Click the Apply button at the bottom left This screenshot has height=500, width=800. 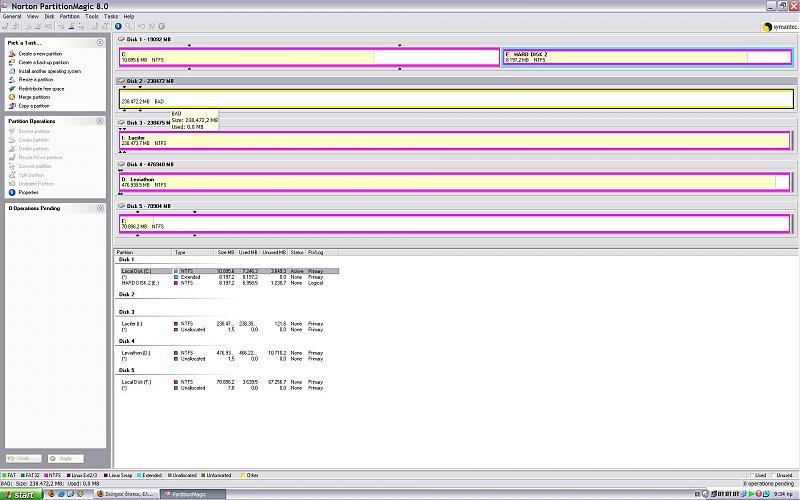(x=66, y=458)
